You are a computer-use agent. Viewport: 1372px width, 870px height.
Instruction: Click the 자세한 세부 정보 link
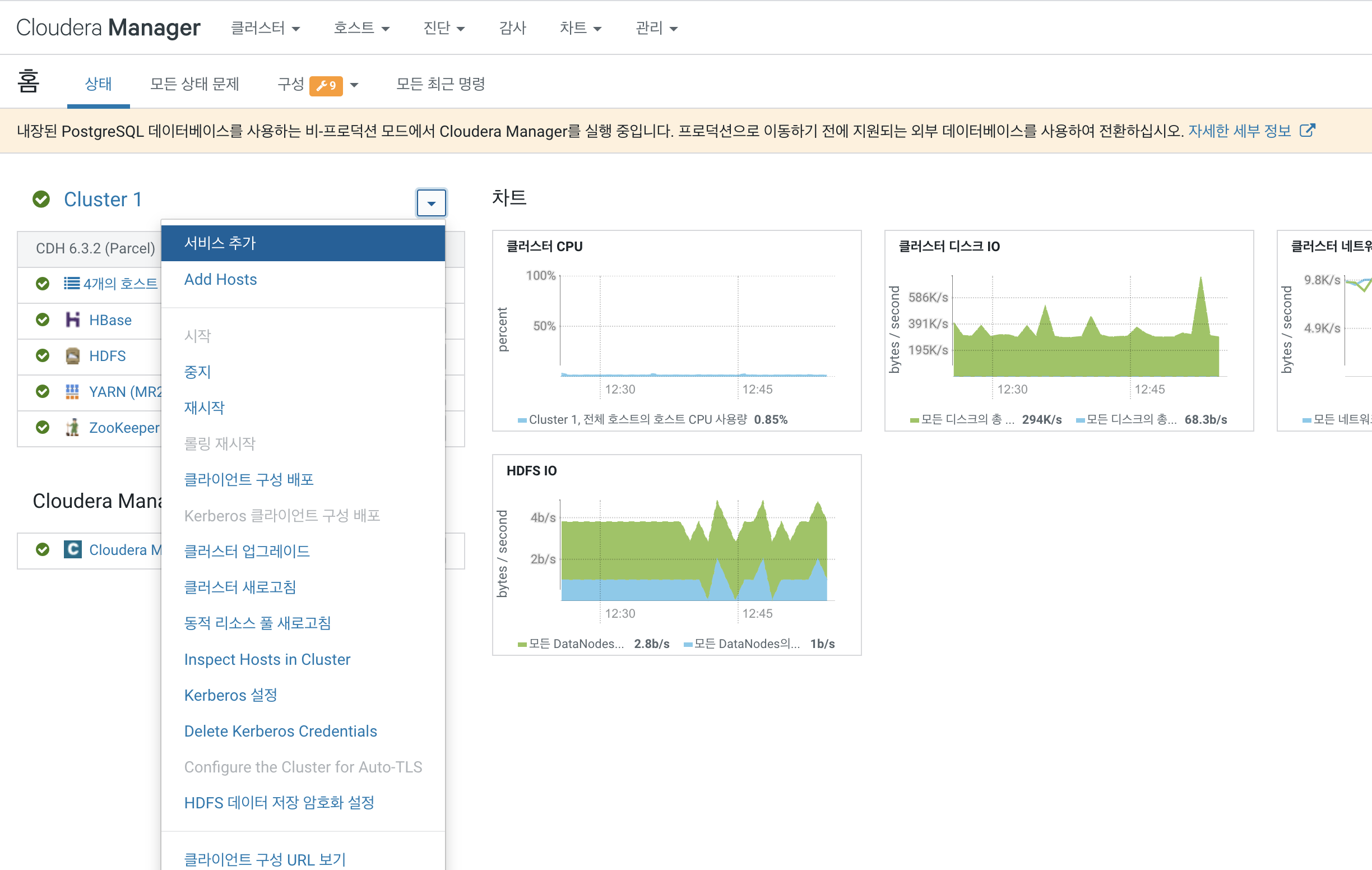point(1239,131)
